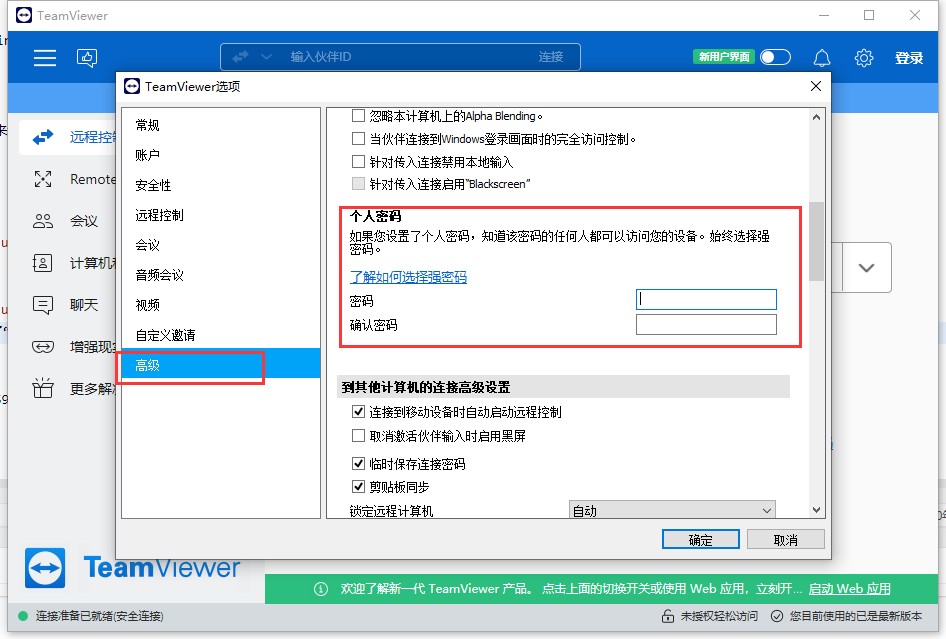Viewport: 946px width, 639px height.
Task: Click the 登录 sign-in button
Action: 909,58
